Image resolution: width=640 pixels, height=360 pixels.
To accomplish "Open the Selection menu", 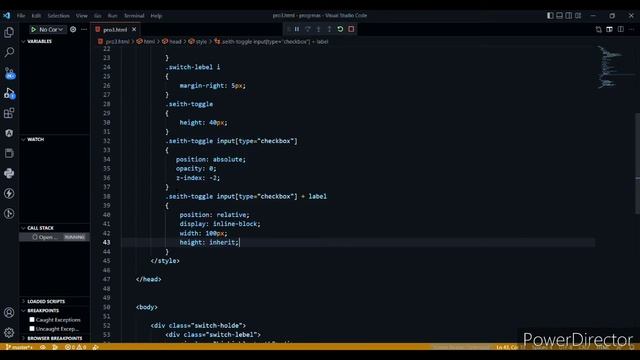I will [x=58, y=16].
